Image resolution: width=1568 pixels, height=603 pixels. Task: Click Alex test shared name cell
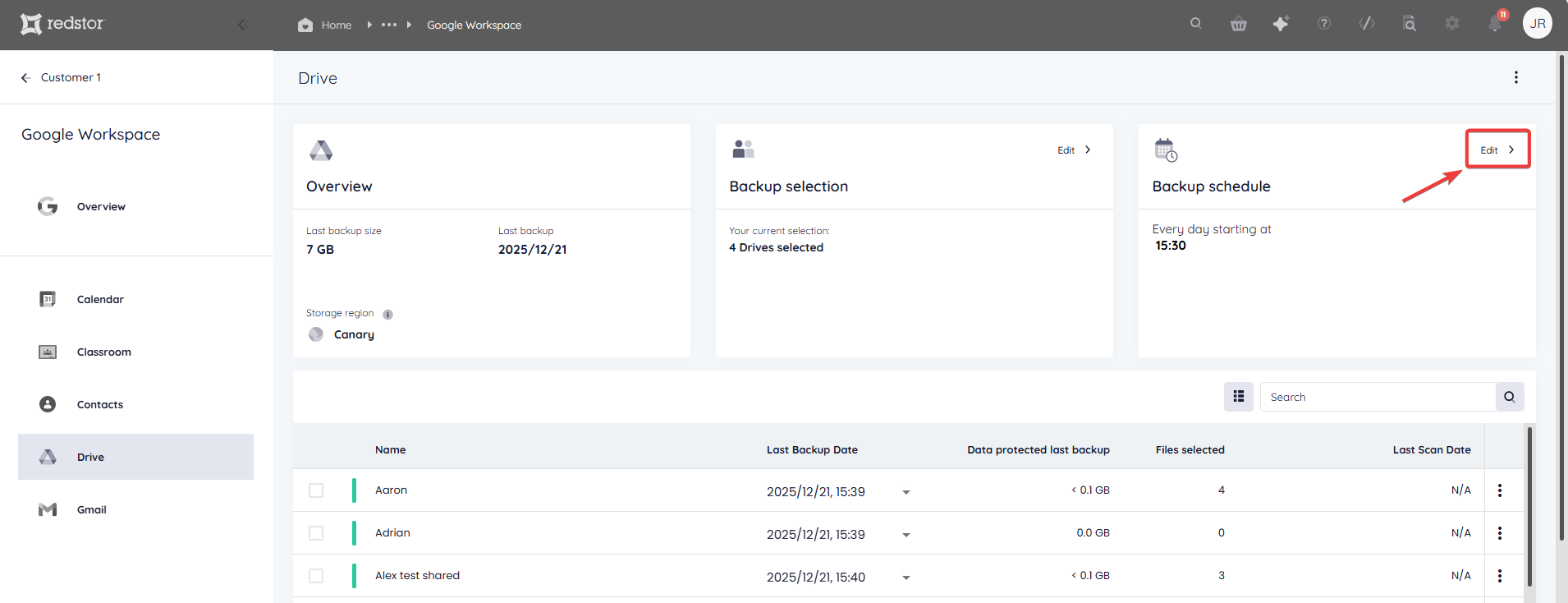(x=417, y=576)
